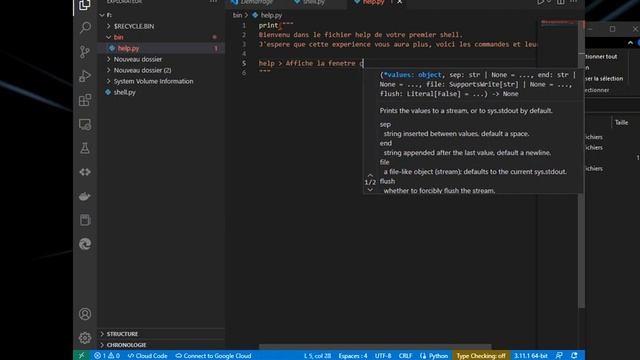Toggle Type Checking off status item

click(481, 356)
